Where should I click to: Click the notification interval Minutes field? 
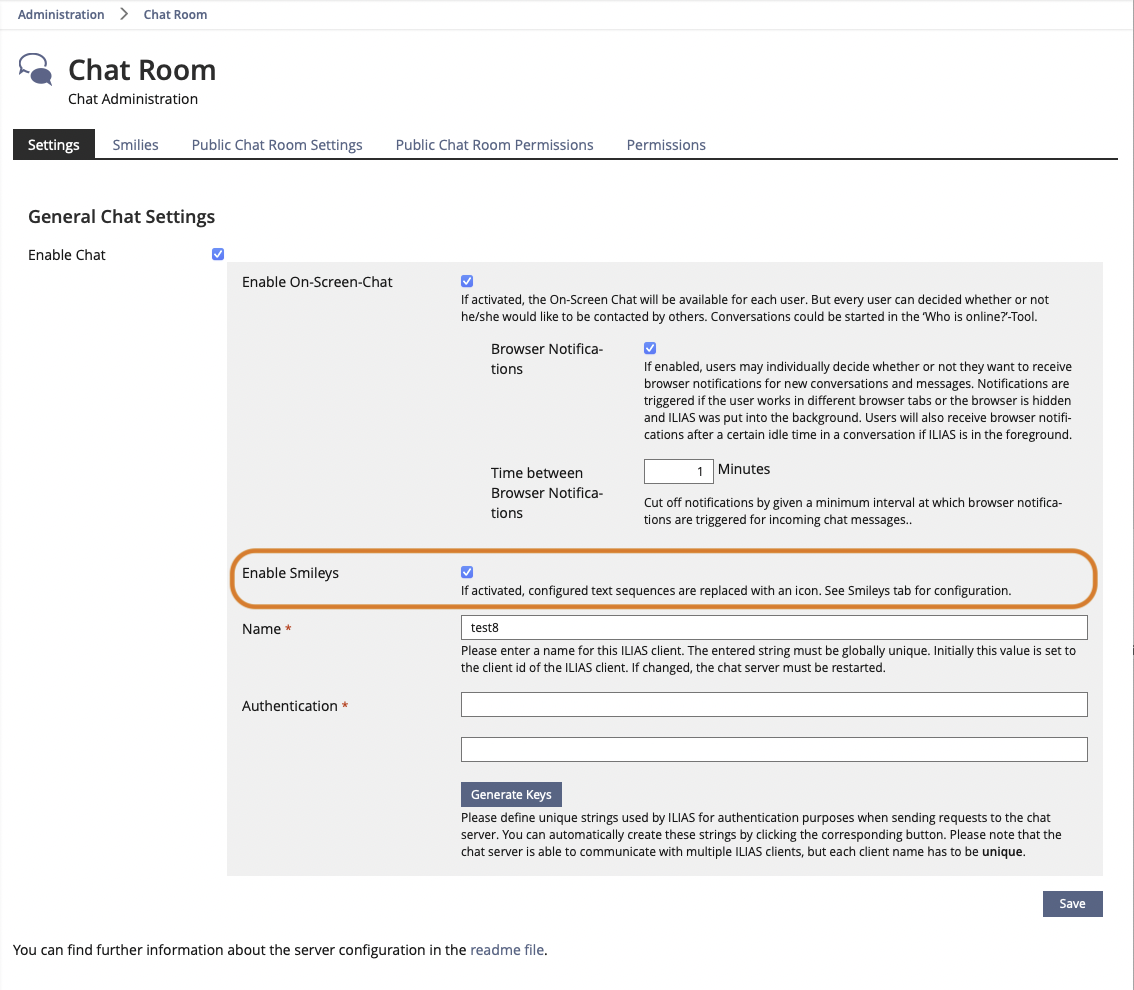point(678,471)
